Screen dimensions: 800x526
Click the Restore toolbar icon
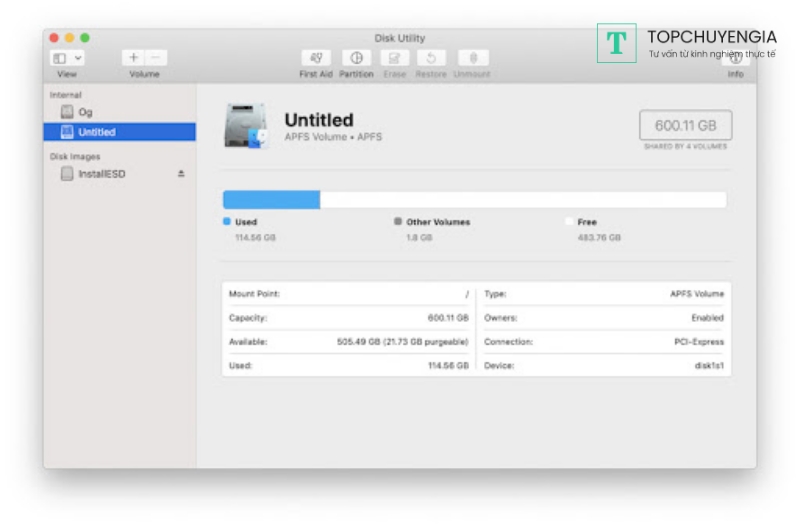pyautogui.click(x=432, y=59)
